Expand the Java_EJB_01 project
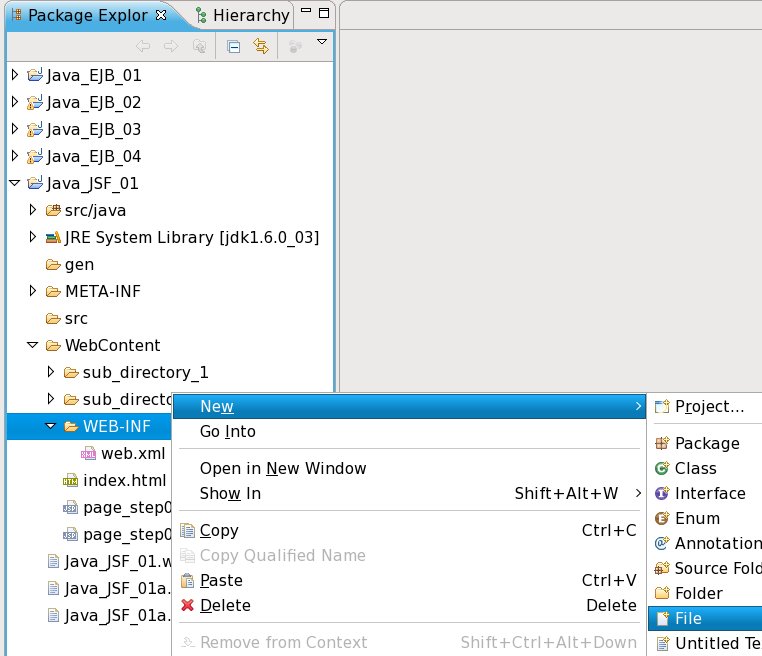Viewport: 762px width, 656px height. pyautogui.click(x=14, y=75)
